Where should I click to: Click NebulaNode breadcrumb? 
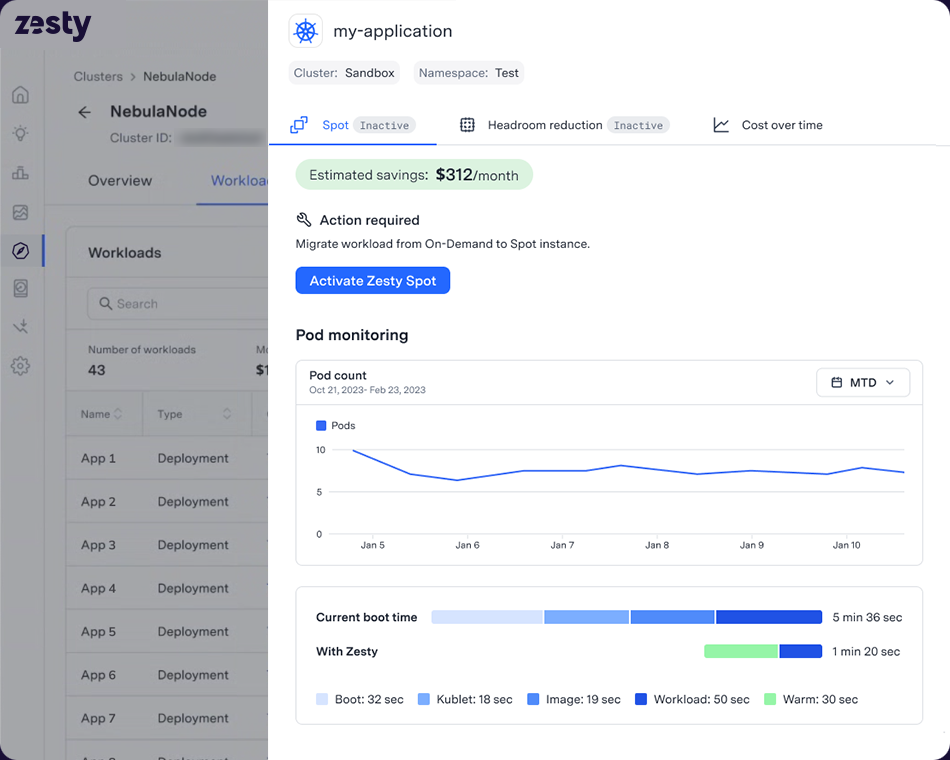coord(179,76)
